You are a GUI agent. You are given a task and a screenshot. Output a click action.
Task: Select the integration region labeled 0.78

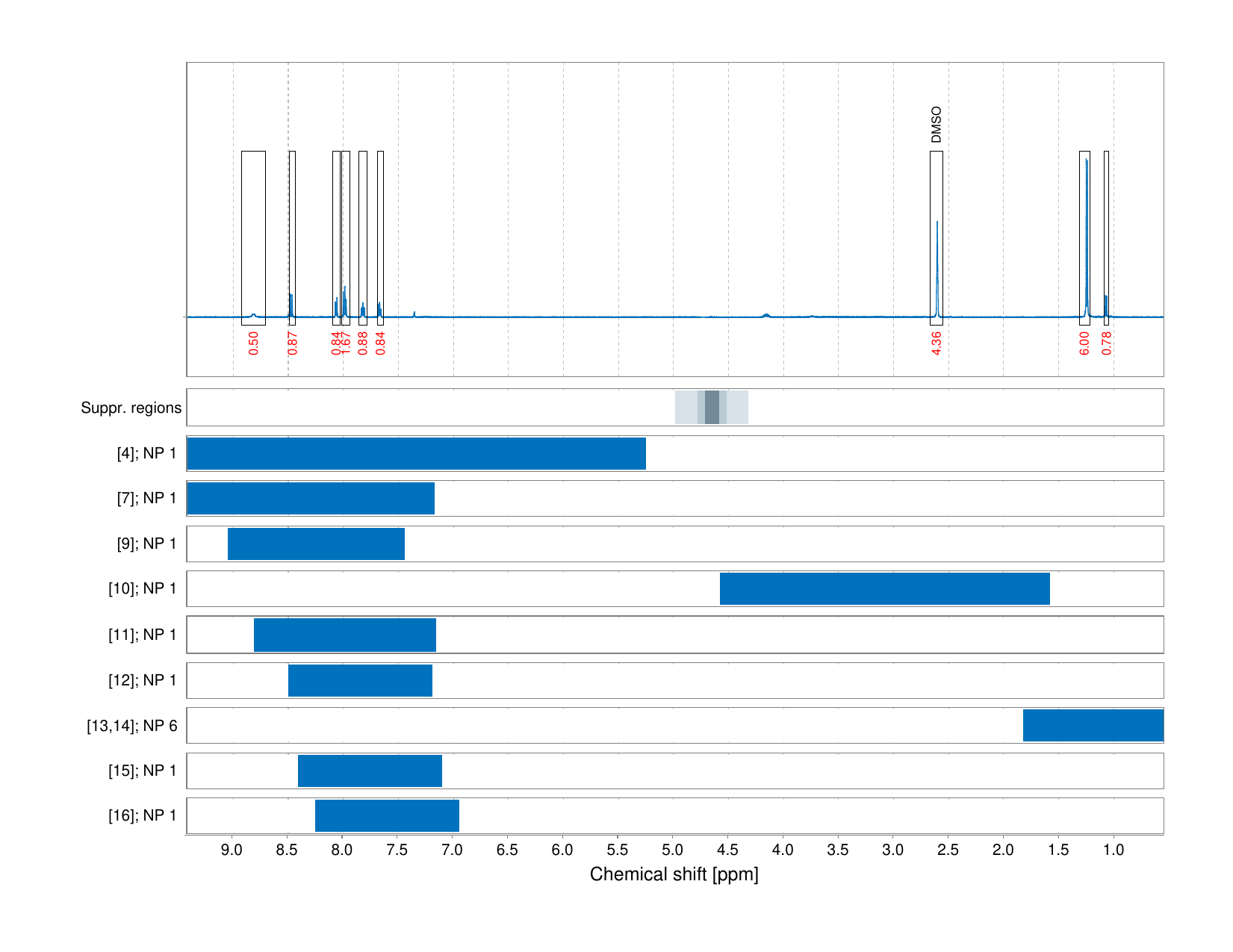click(1107, 239)
